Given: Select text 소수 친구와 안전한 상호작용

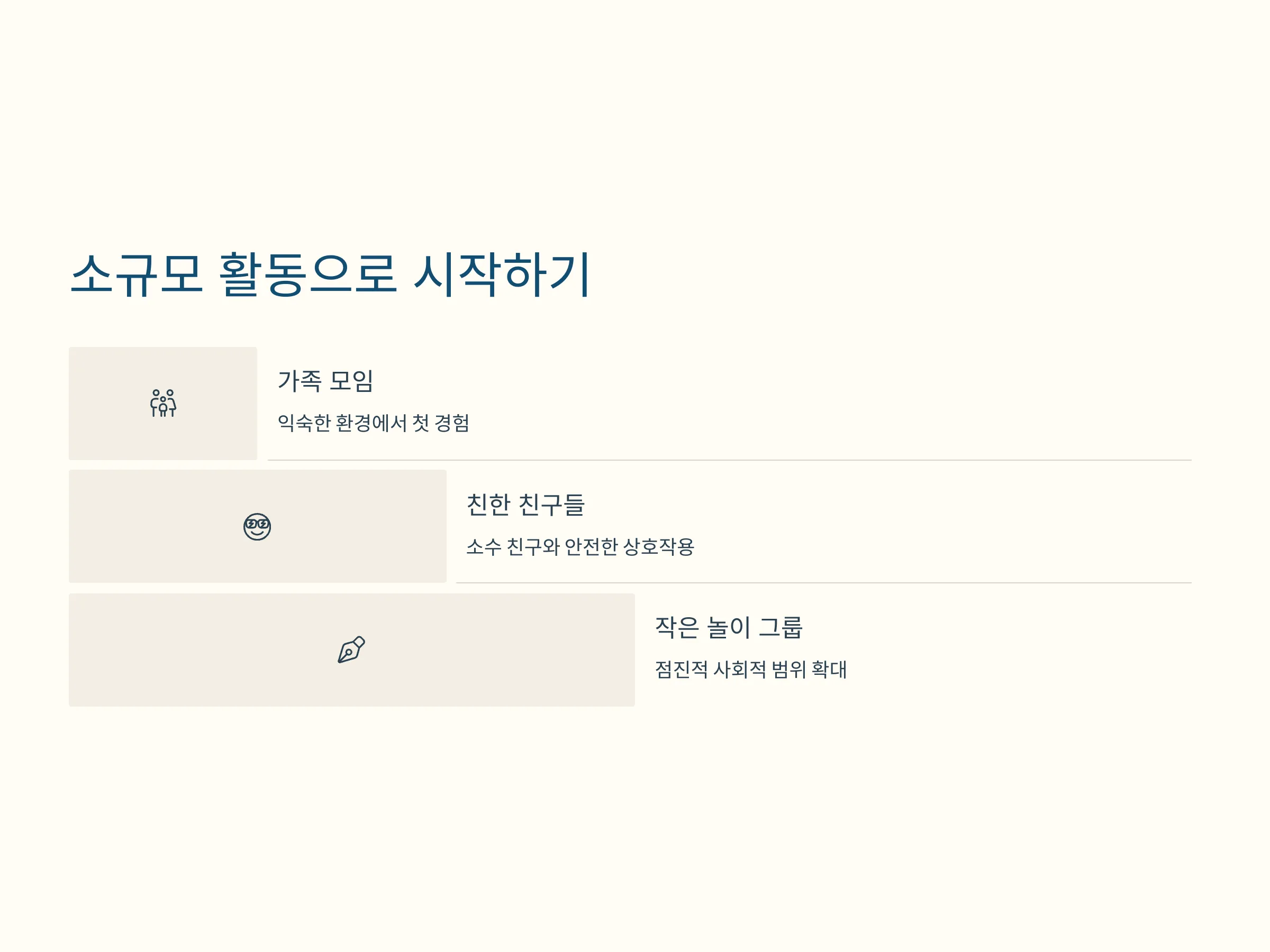Looking at the screenshot, I should 580,546.
